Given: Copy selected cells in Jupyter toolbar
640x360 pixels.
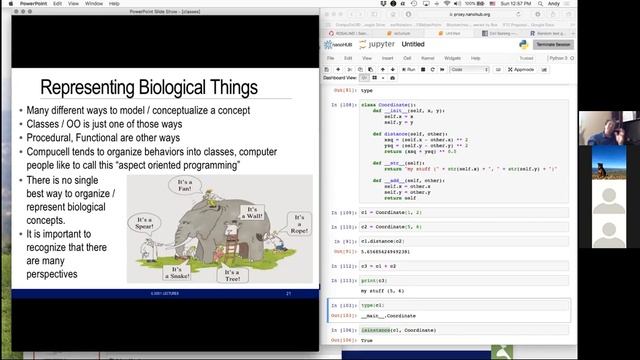Looking at the screenshot, I should [360, 69].
